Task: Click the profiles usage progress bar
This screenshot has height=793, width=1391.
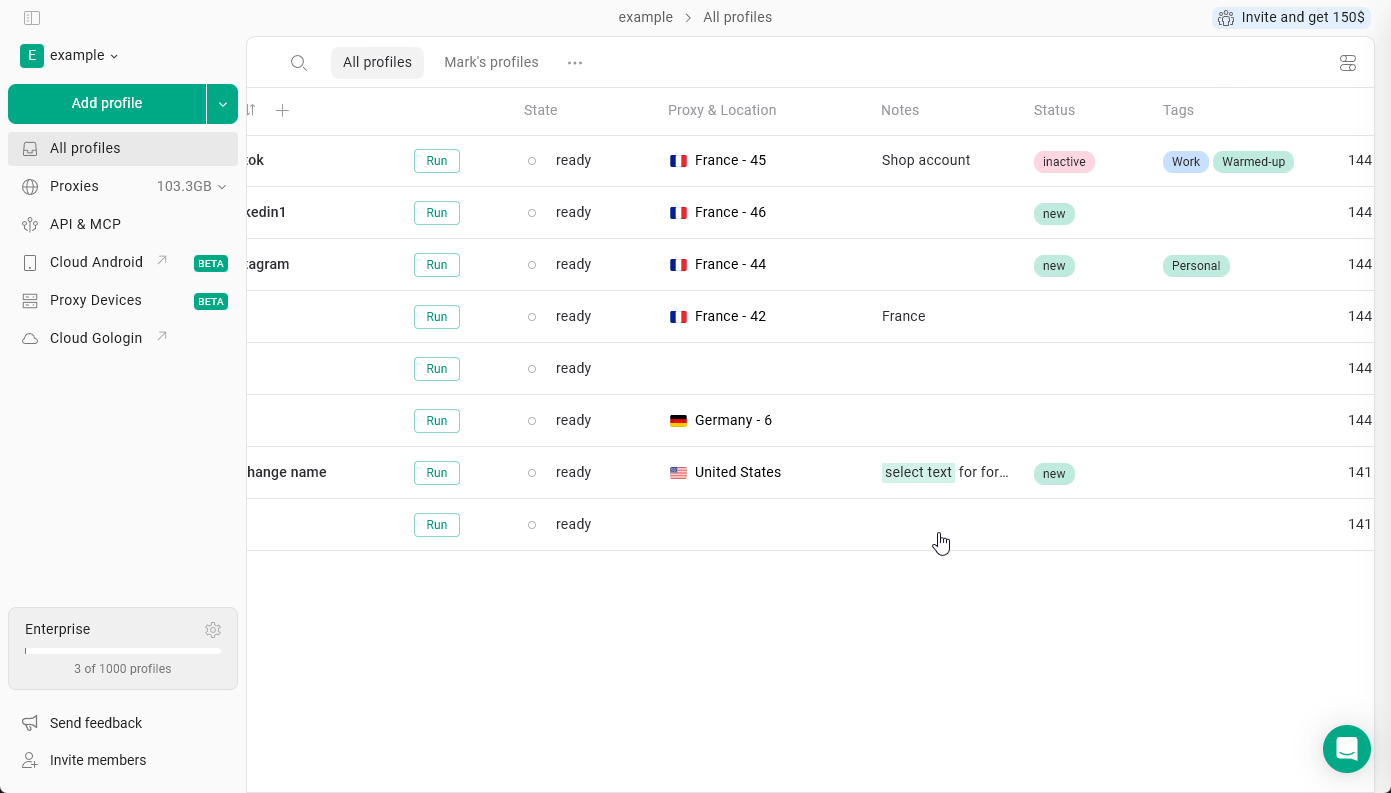Action: [123, 651]
